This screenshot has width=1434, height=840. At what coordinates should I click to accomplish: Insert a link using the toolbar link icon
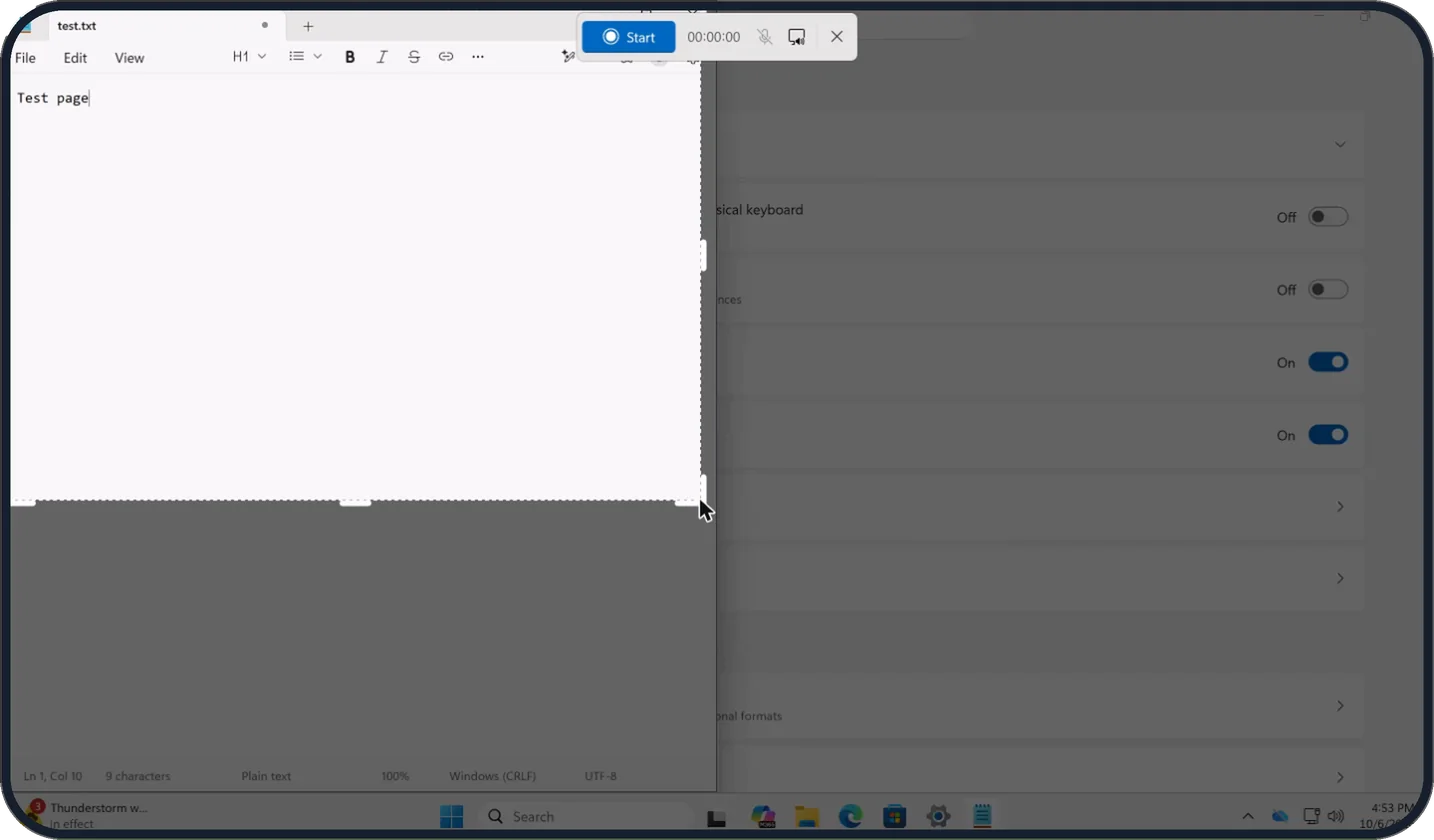point(446,57)
